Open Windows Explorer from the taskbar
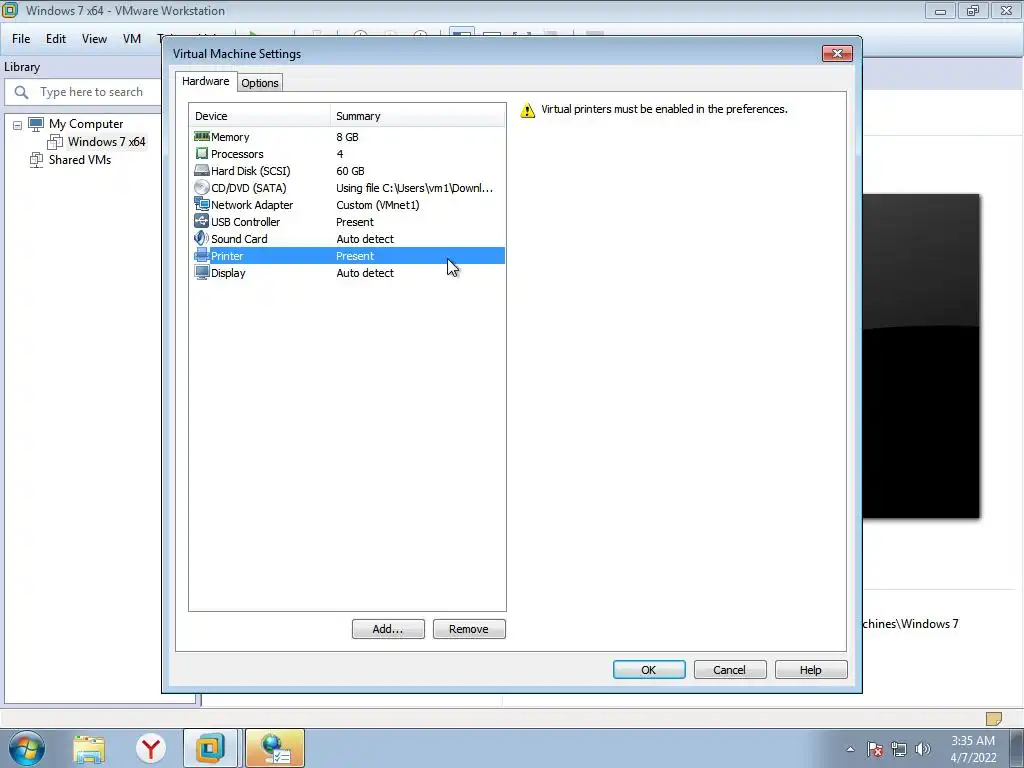Screen dimensions: 1024x768 click(x=89, y=749)
